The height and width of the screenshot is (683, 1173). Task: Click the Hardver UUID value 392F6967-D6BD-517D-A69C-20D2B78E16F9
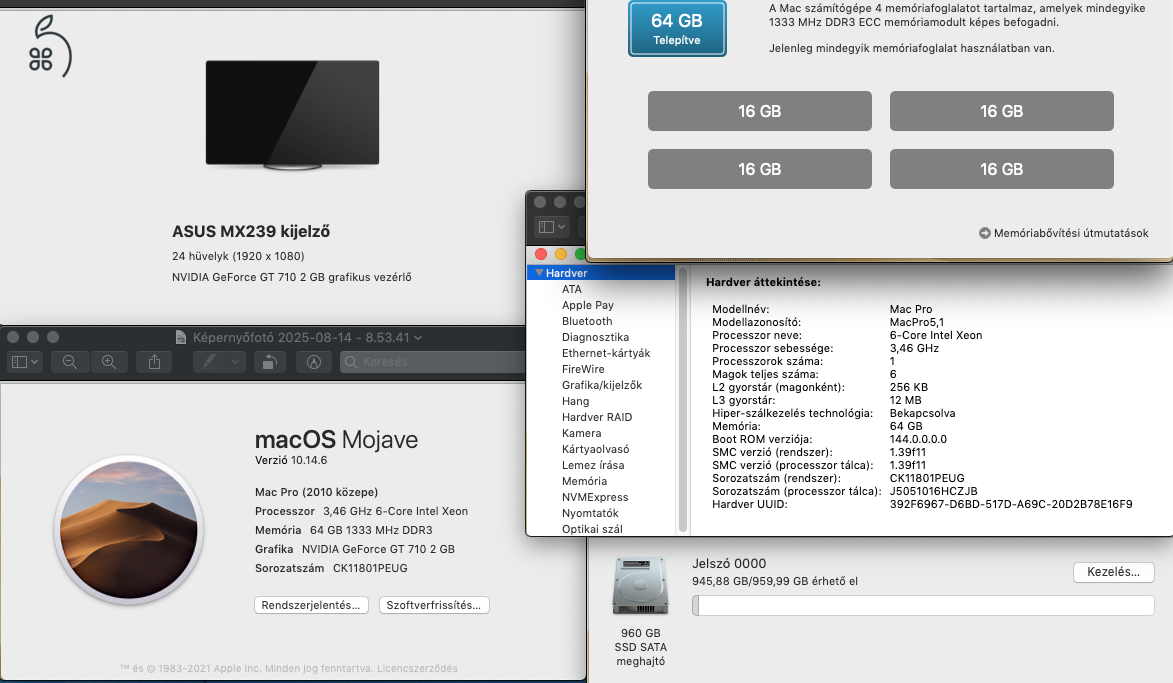1011,504
